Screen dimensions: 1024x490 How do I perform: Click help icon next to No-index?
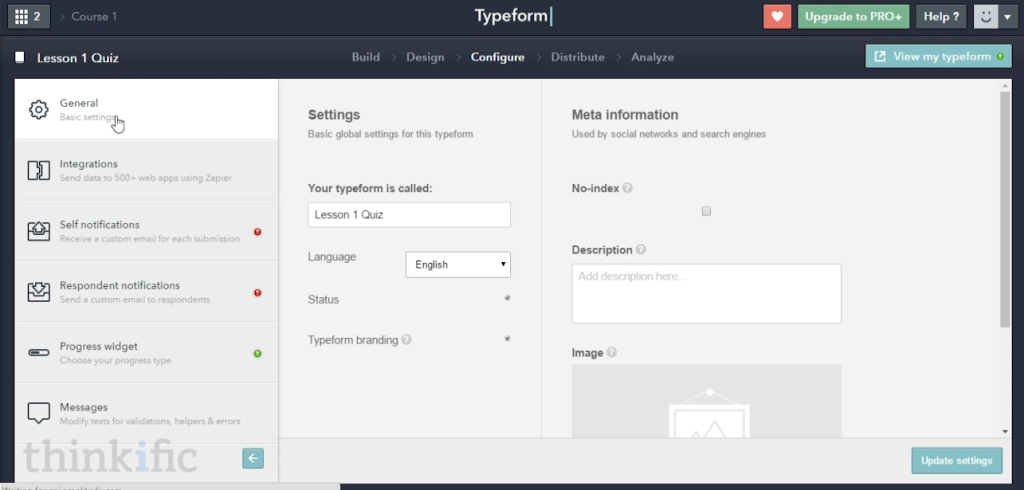click(x=627, y=188)
